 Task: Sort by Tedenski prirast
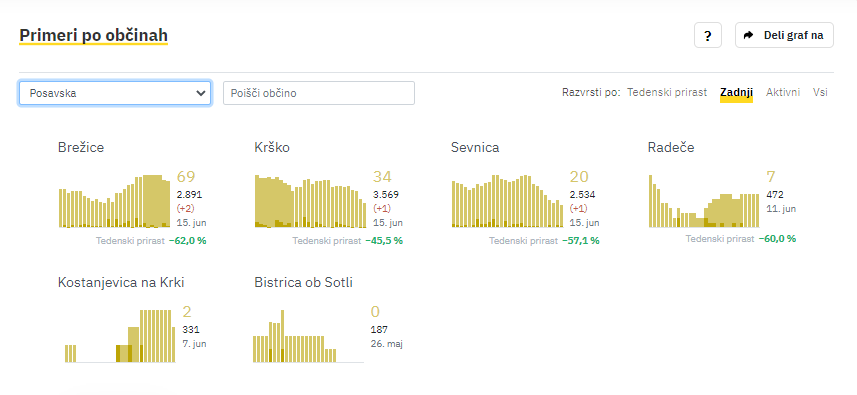tap(667, 92)
